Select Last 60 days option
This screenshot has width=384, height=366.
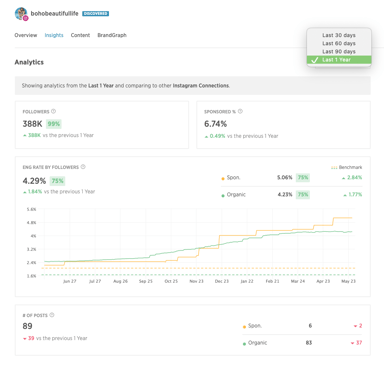click(339, 43)
